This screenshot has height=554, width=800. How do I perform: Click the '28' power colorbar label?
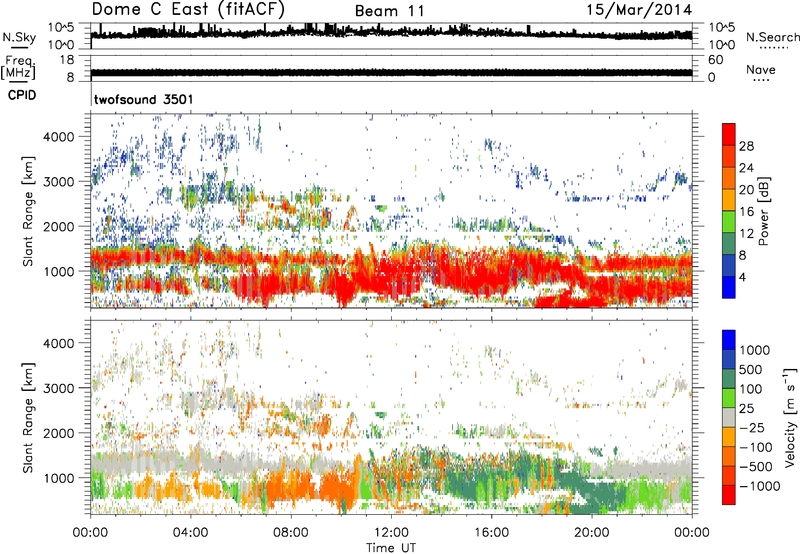pos(746,146)
